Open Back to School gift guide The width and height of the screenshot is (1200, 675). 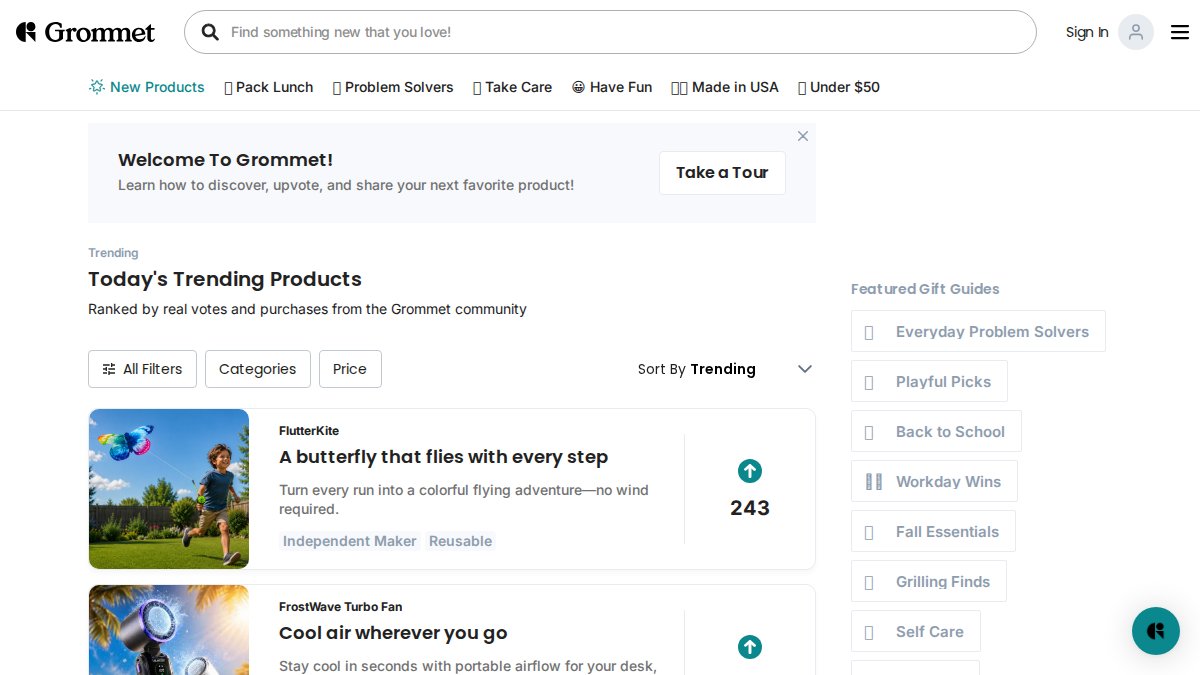(x=936, y=431)
